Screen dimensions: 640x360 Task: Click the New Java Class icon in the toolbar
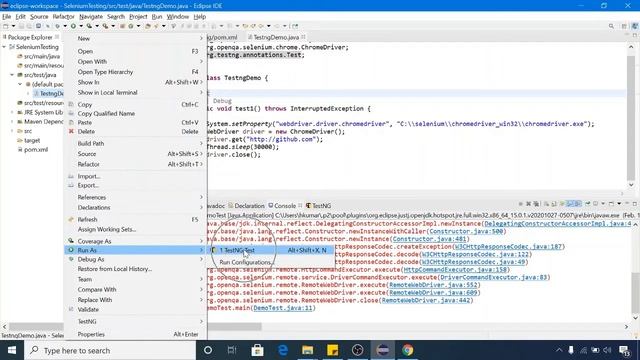tap(131, 26)
